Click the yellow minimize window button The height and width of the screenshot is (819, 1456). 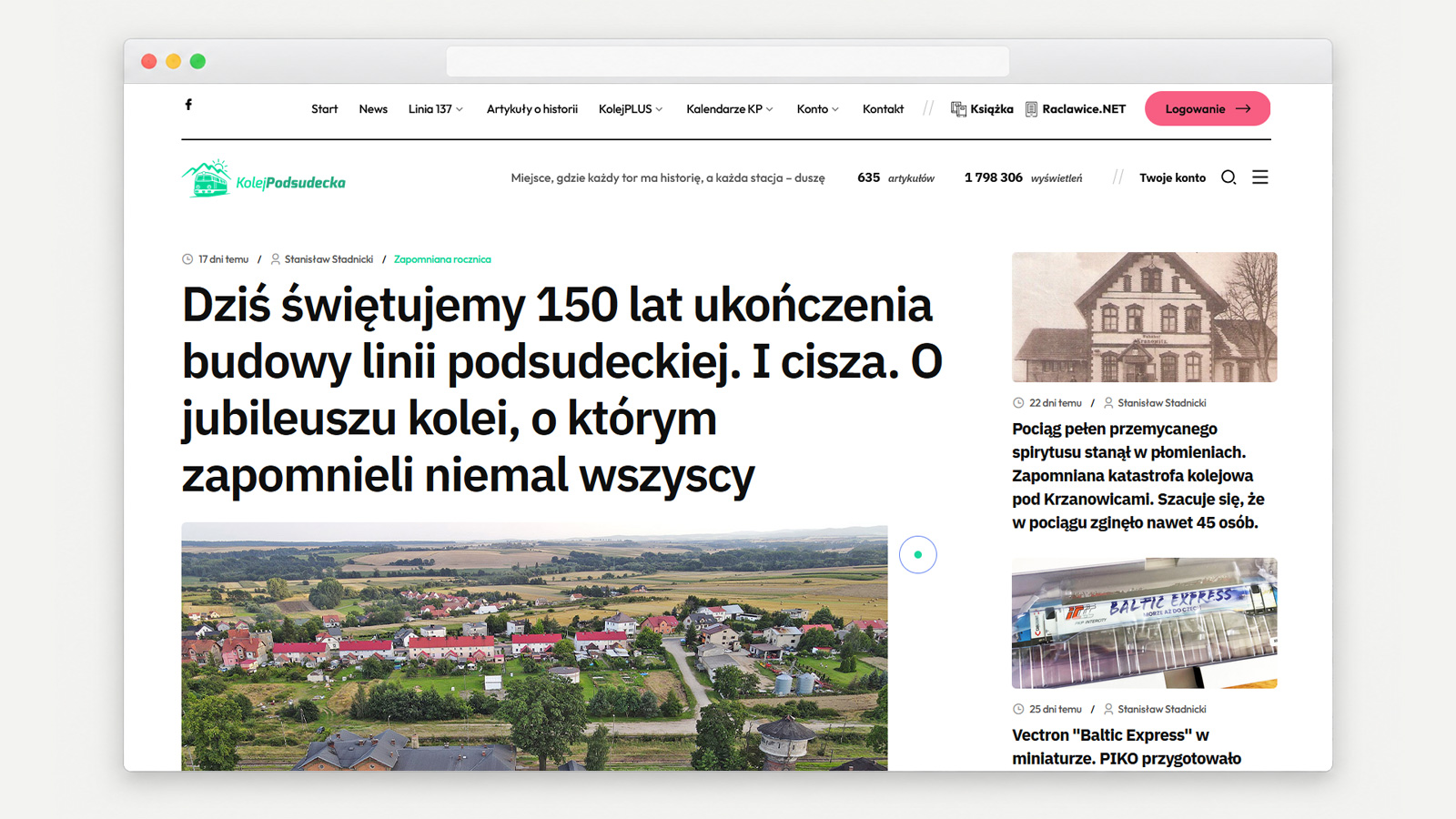pyautogui.click(x=173, y=61)
